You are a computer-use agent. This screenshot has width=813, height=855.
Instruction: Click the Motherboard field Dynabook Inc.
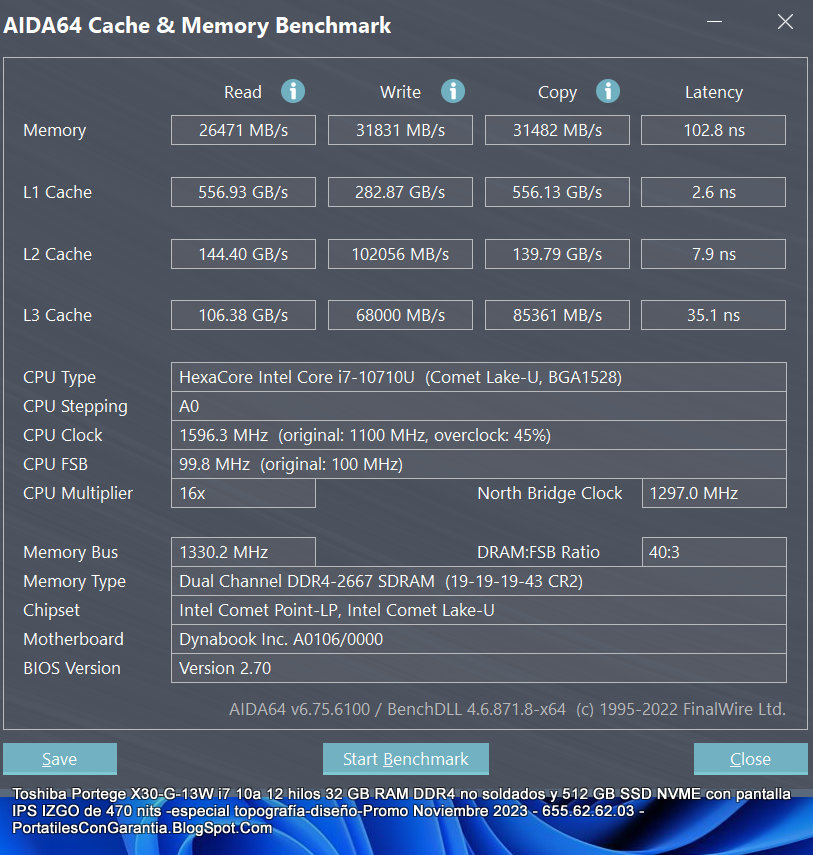coord(479,639)
